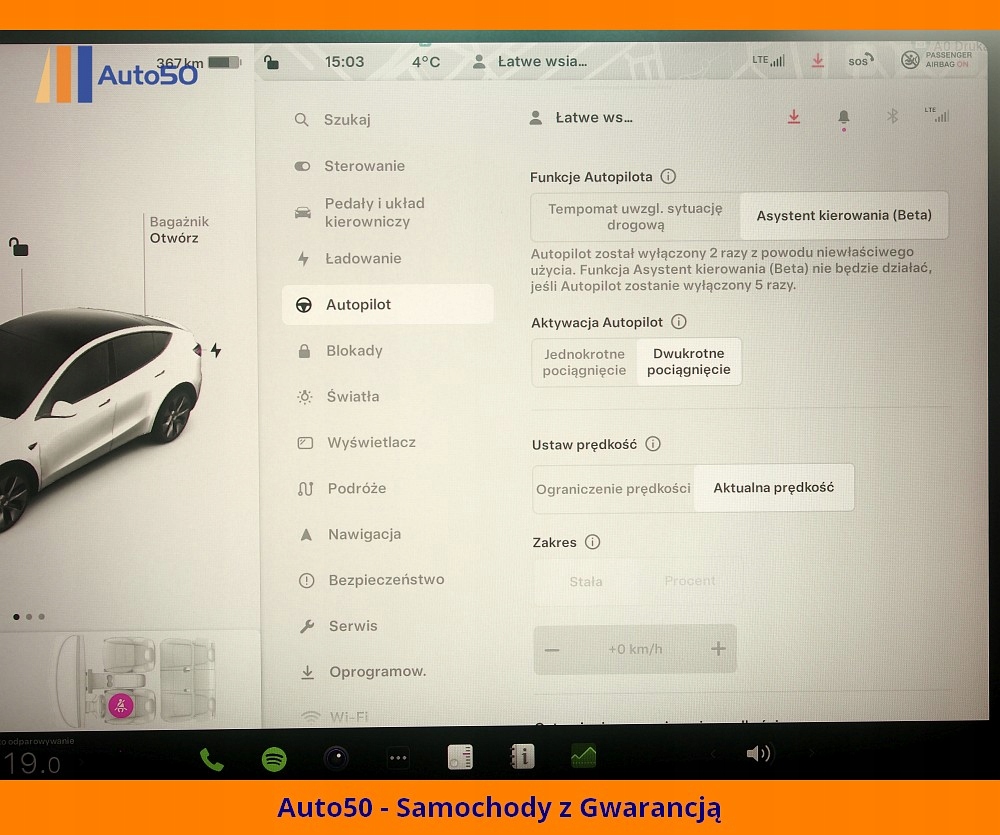Open Światła settings menu
The width and height of the screenshot is (1000, 835).
(x=388, y=396)
